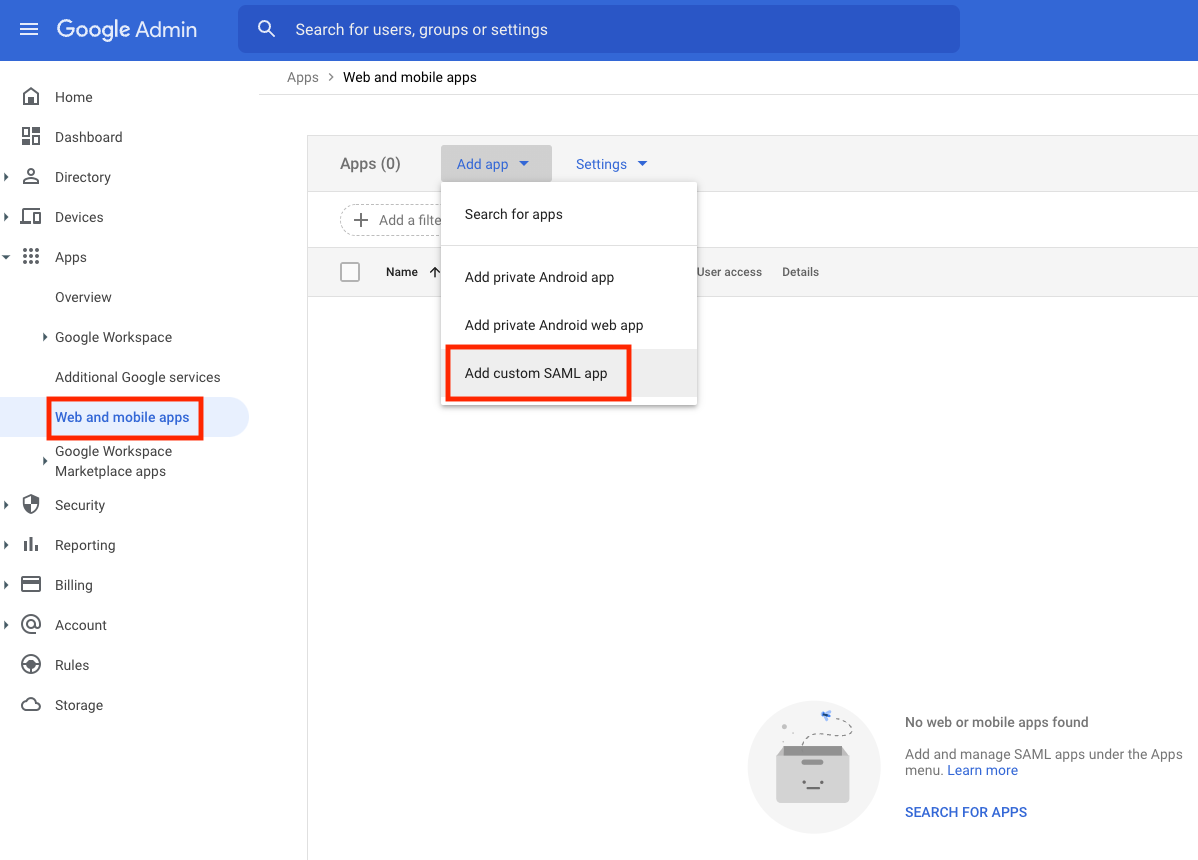1198x860 pixels.
Task: Click the Apps breadcrumb link
Action: (x=303, y=77)
